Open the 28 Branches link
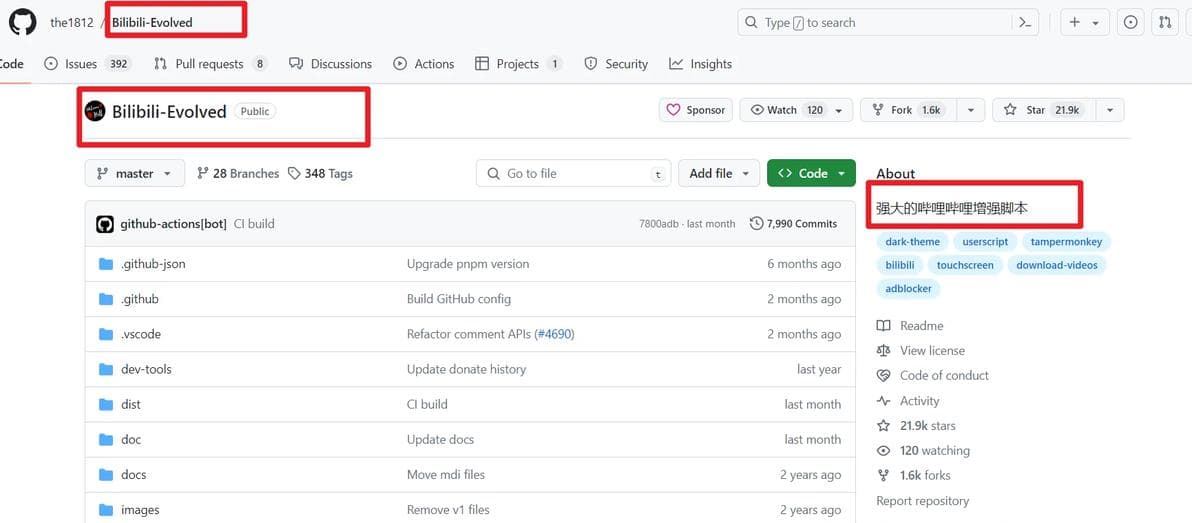This screenshot has width=1192, height=523. [238, 173]
